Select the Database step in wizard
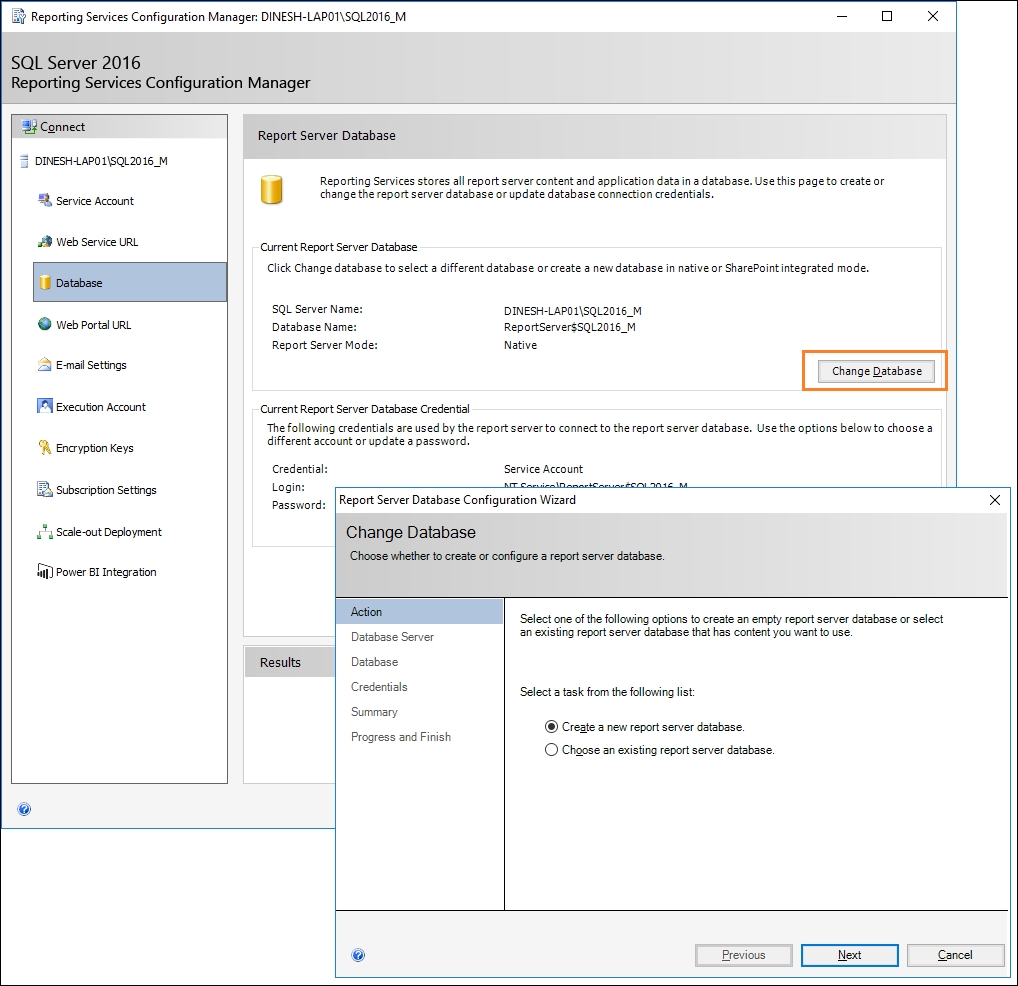Screen dimensions: 1018x986 [x=375, y=661]
